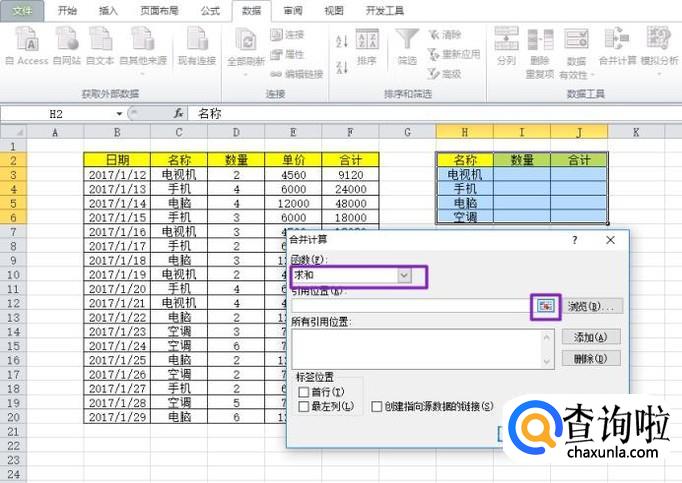This screenshot has width=682, height=483.
Task: Click cell 48000 in column F
Action: [351, 203]
